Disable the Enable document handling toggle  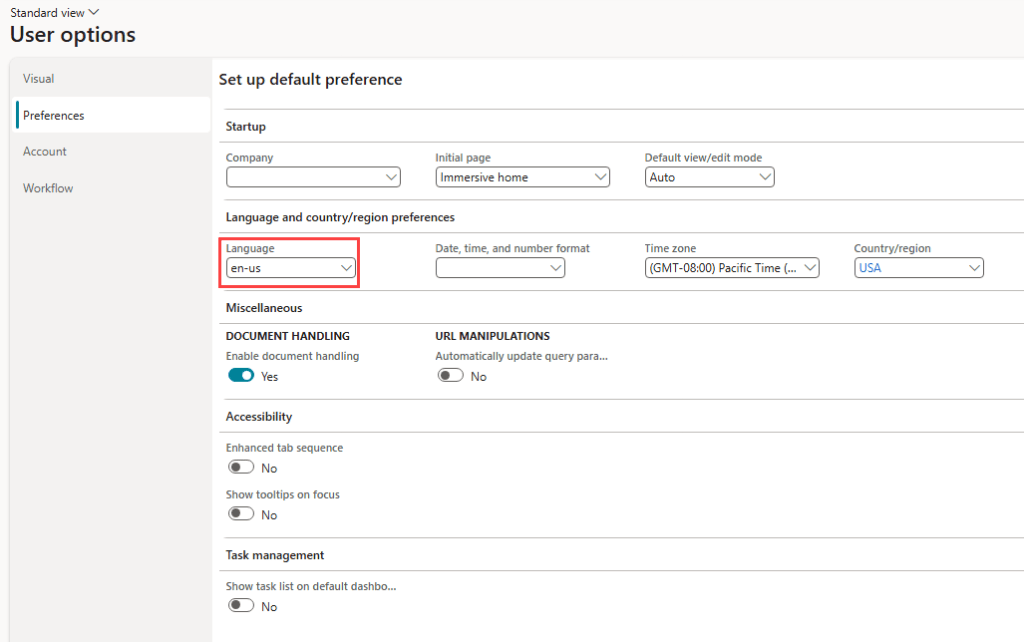241,376
